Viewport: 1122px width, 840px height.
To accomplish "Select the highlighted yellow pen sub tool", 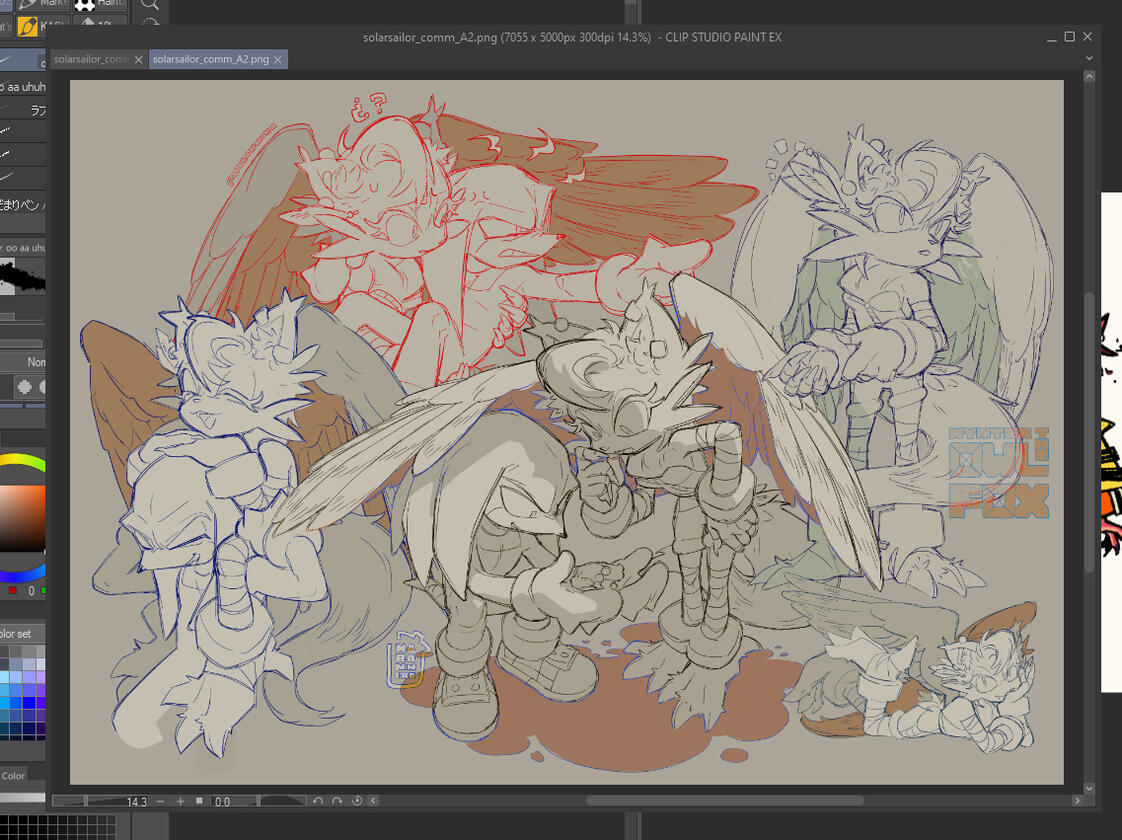I will tap(27, 27).
